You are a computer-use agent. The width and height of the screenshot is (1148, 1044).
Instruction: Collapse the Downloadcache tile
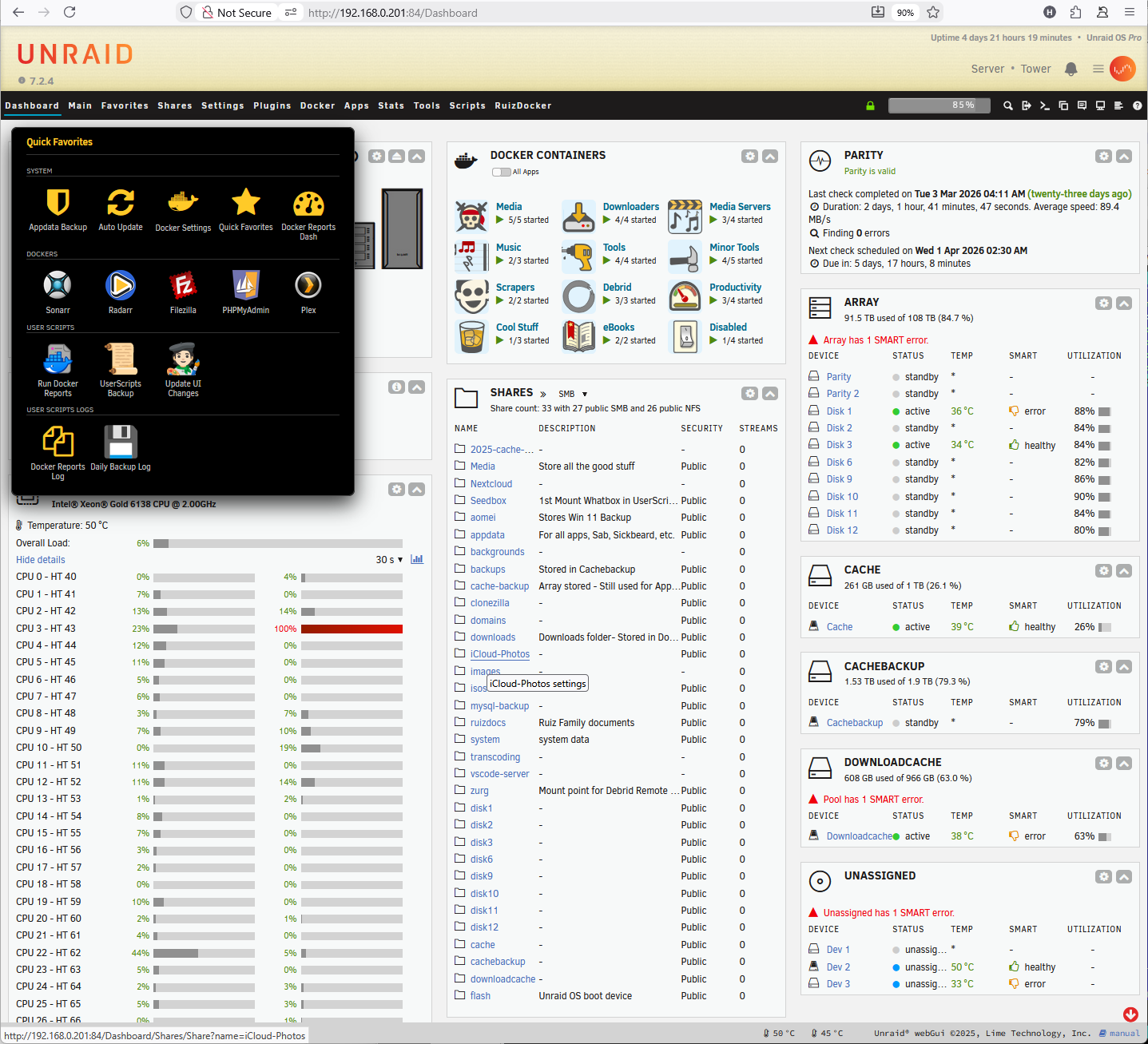(x=1124, y=764)
